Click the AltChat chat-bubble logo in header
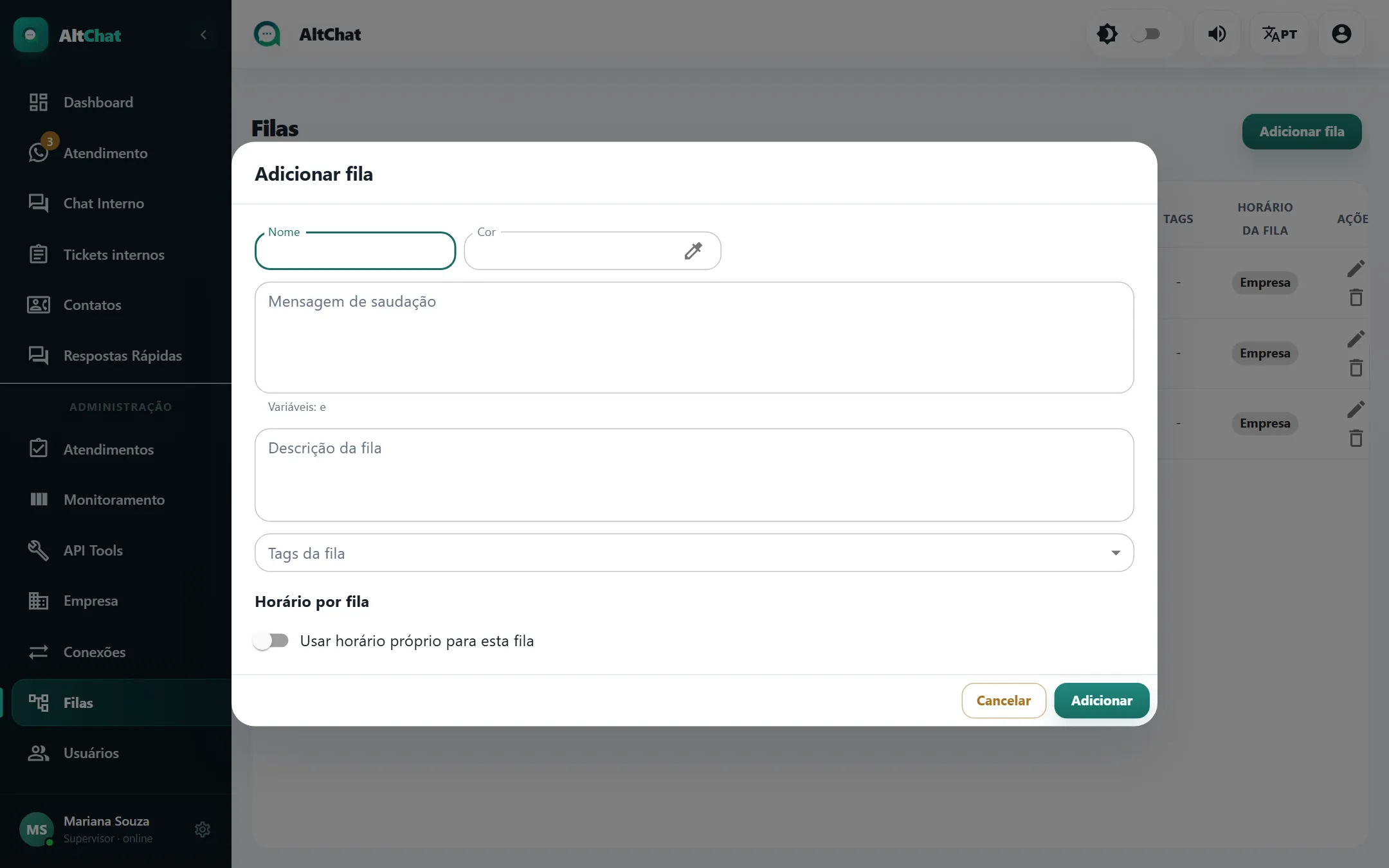The height and width of the screenshot is (868, 1389). [x=267, y=34]
